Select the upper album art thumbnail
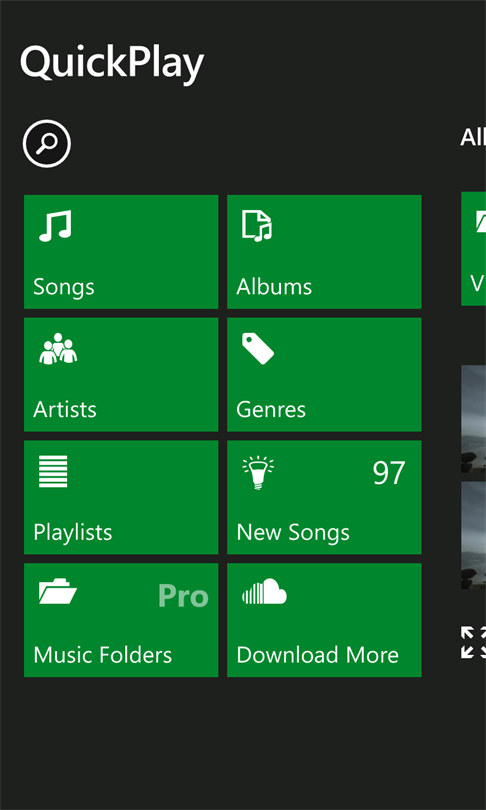 [474, 419]
